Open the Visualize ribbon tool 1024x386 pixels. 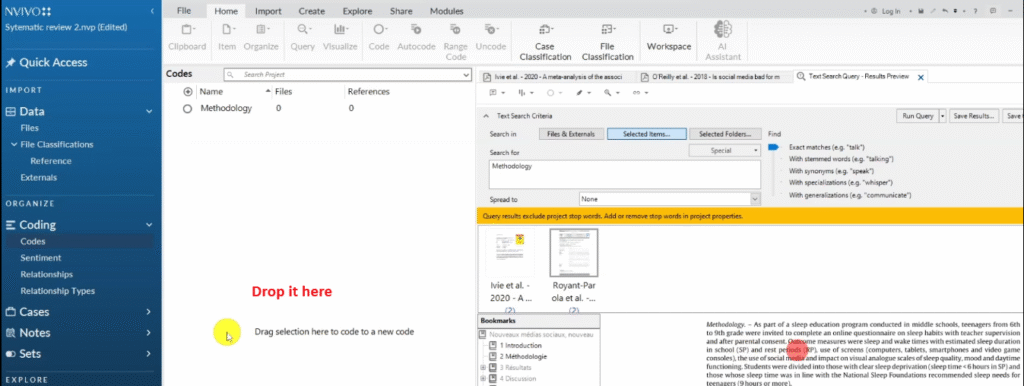[x=340, y=37]
